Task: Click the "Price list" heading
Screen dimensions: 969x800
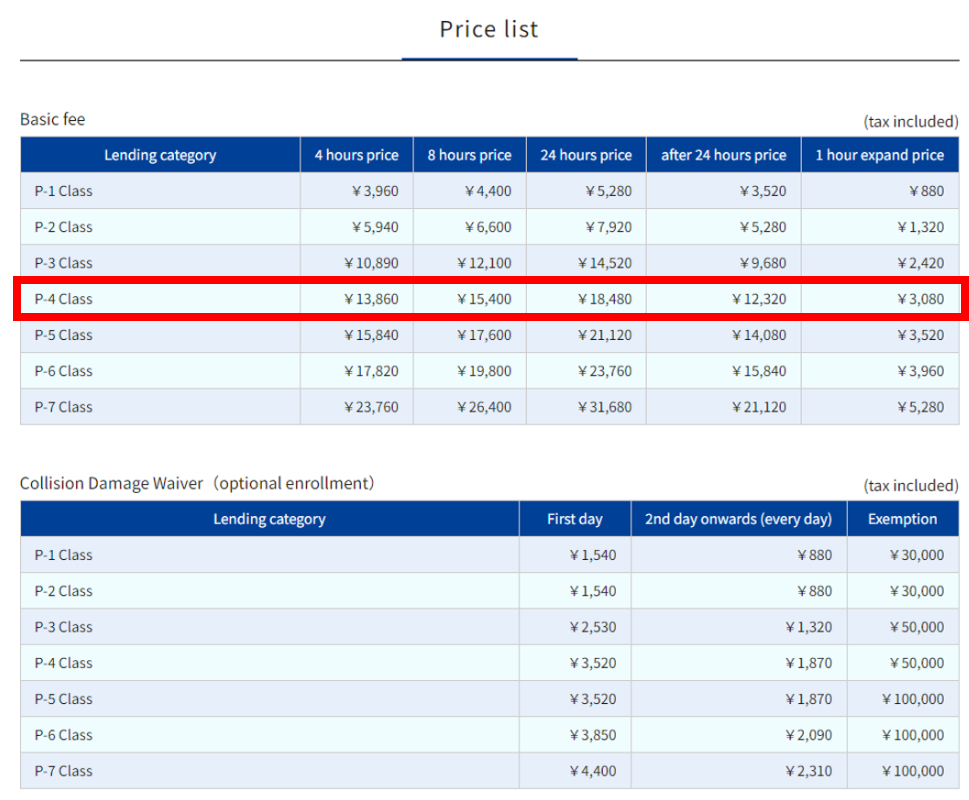Action: pos(489,29)
